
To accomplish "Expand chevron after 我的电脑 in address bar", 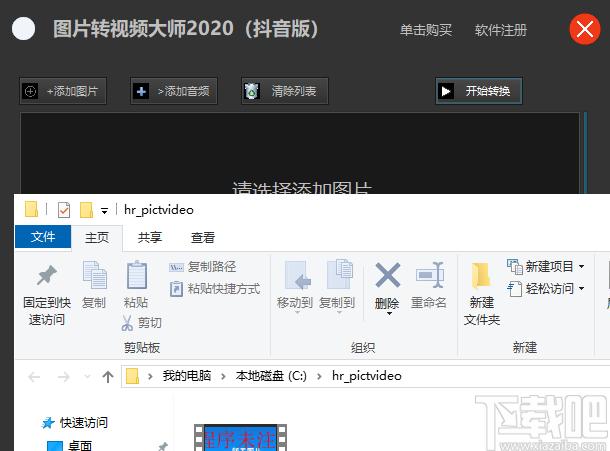I will pos(223,377).
